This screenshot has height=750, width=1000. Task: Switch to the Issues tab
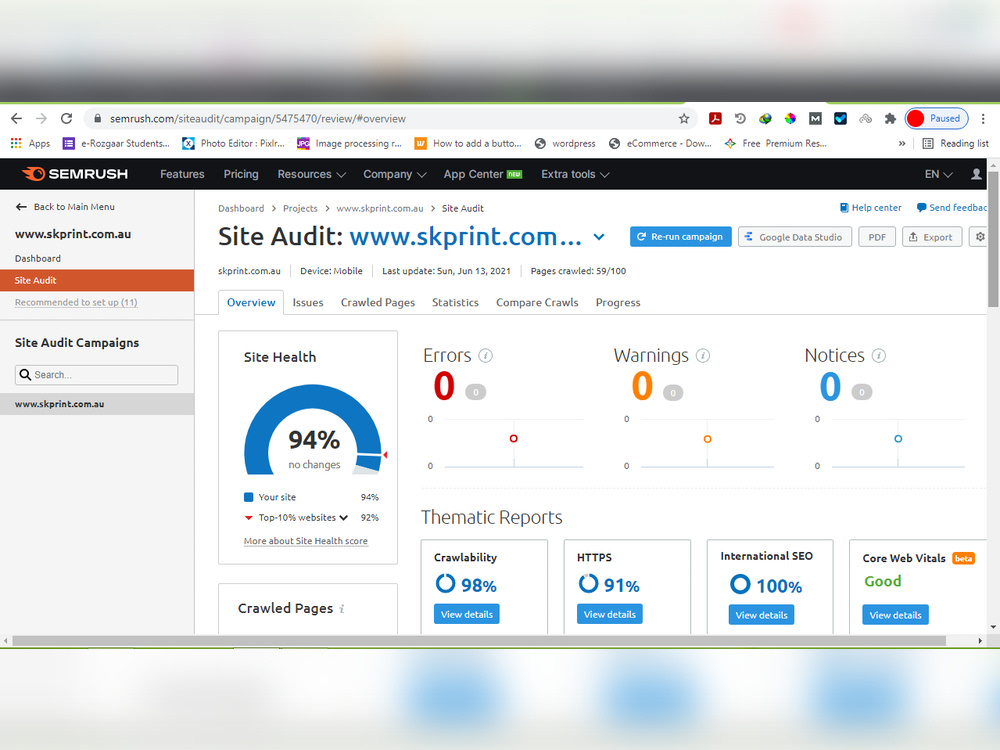coord(308,302)
